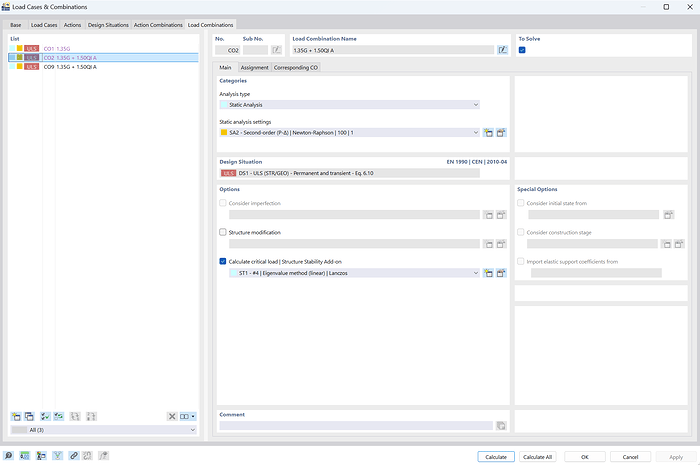Switch to the Design Situations tab

[108, 25]
